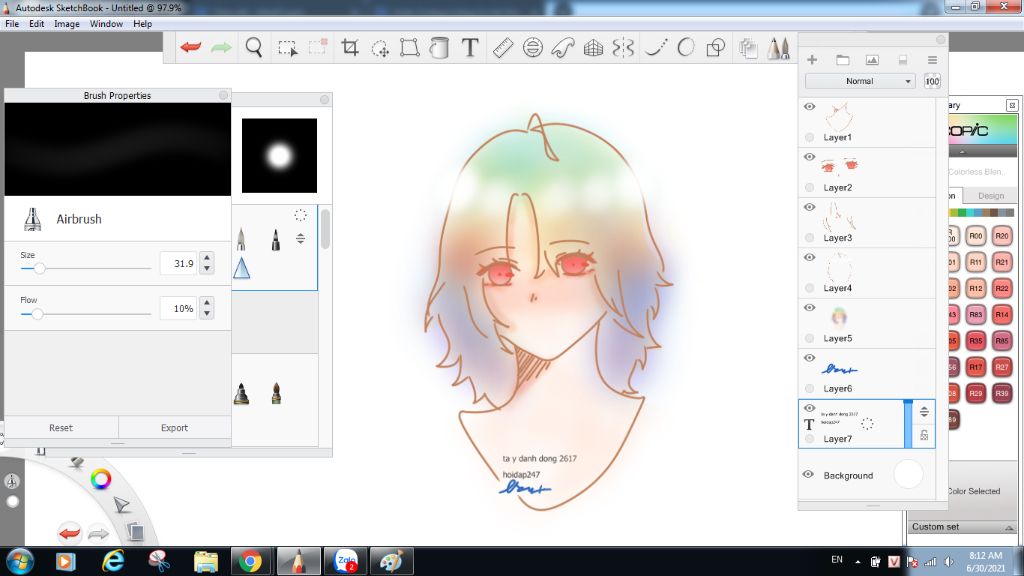Image resolution: width=1024 pixels, height=576 pixels.
Task: Click the Reset button in Brush Properties
Action: (x=61, y=428)
